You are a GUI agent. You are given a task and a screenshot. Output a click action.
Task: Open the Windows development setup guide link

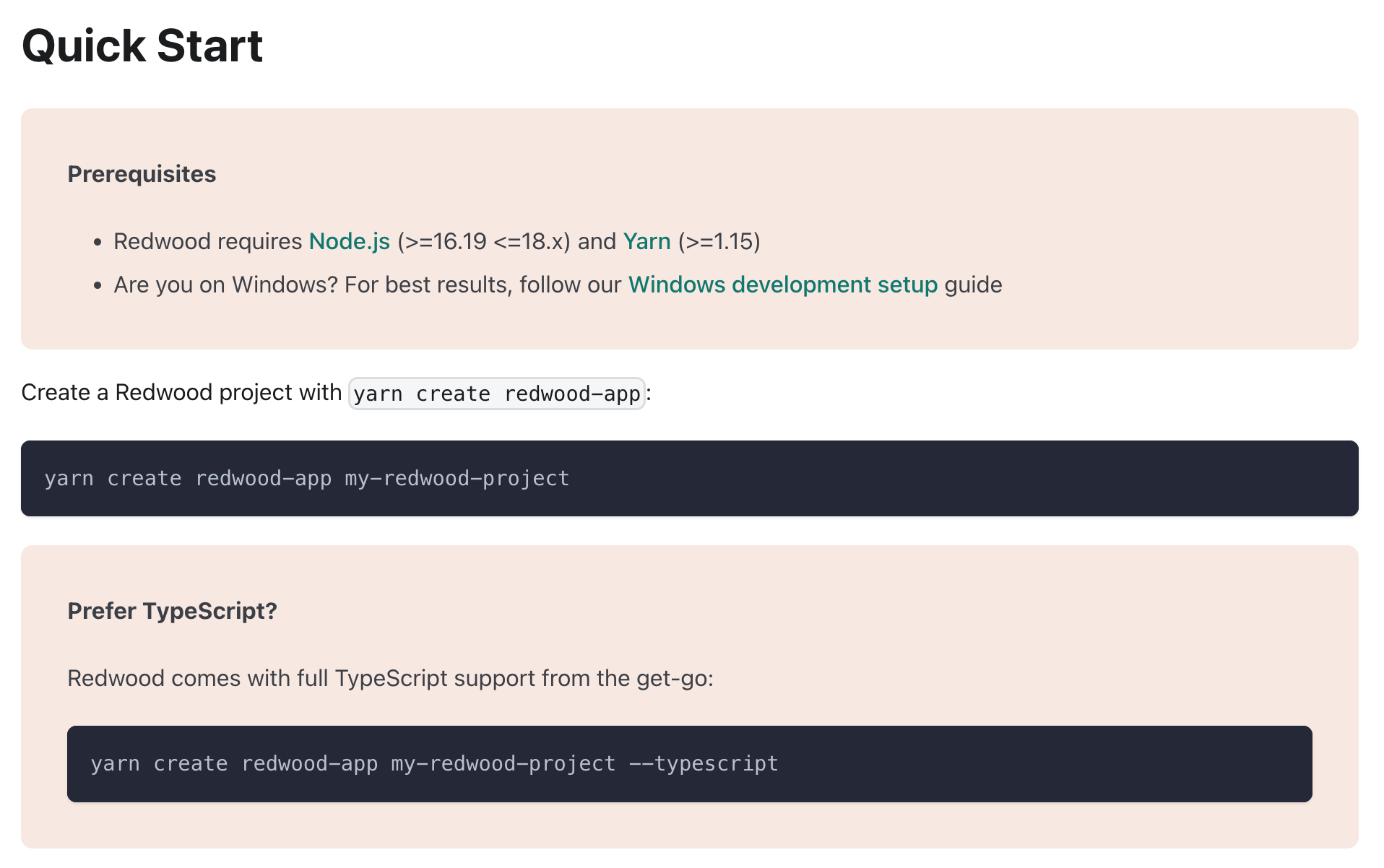coord(782,285)
